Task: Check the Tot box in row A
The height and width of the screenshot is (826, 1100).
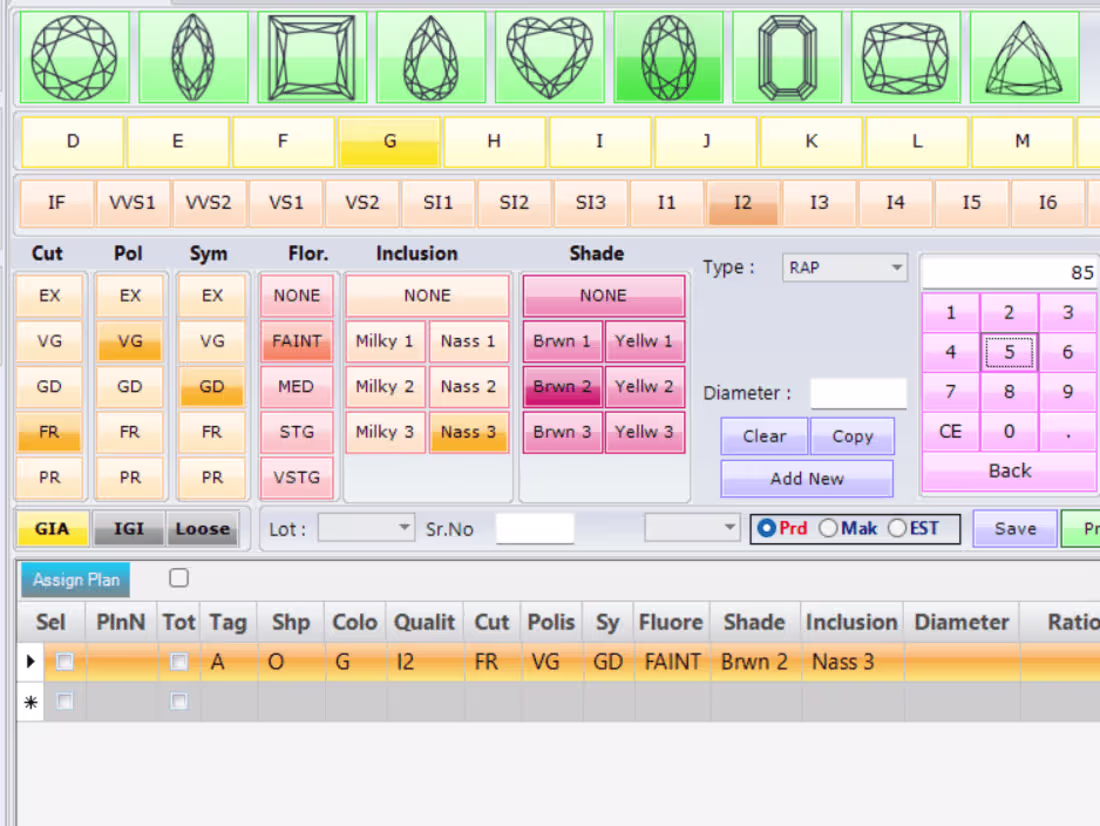Action: click(179, 662)
